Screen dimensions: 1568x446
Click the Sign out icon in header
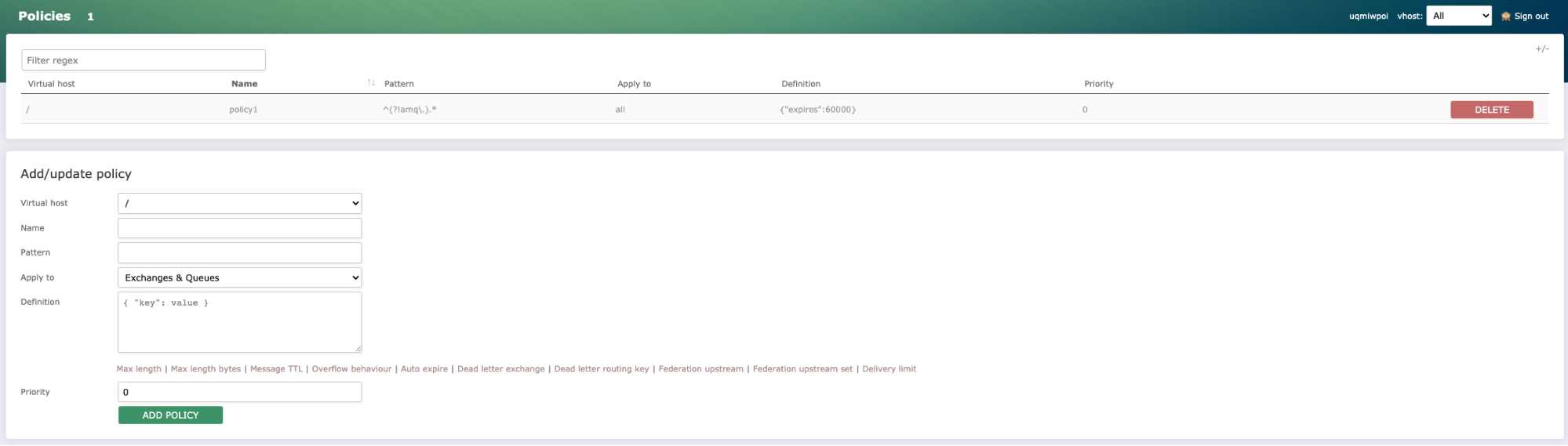click(x=1505, y=16)
